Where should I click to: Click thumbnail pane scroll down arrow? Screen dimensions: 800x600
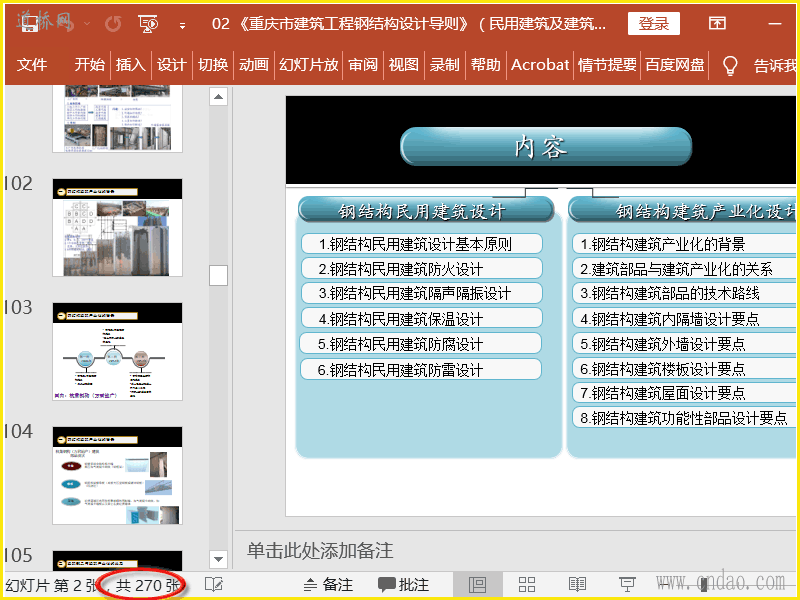coord(218,559)
